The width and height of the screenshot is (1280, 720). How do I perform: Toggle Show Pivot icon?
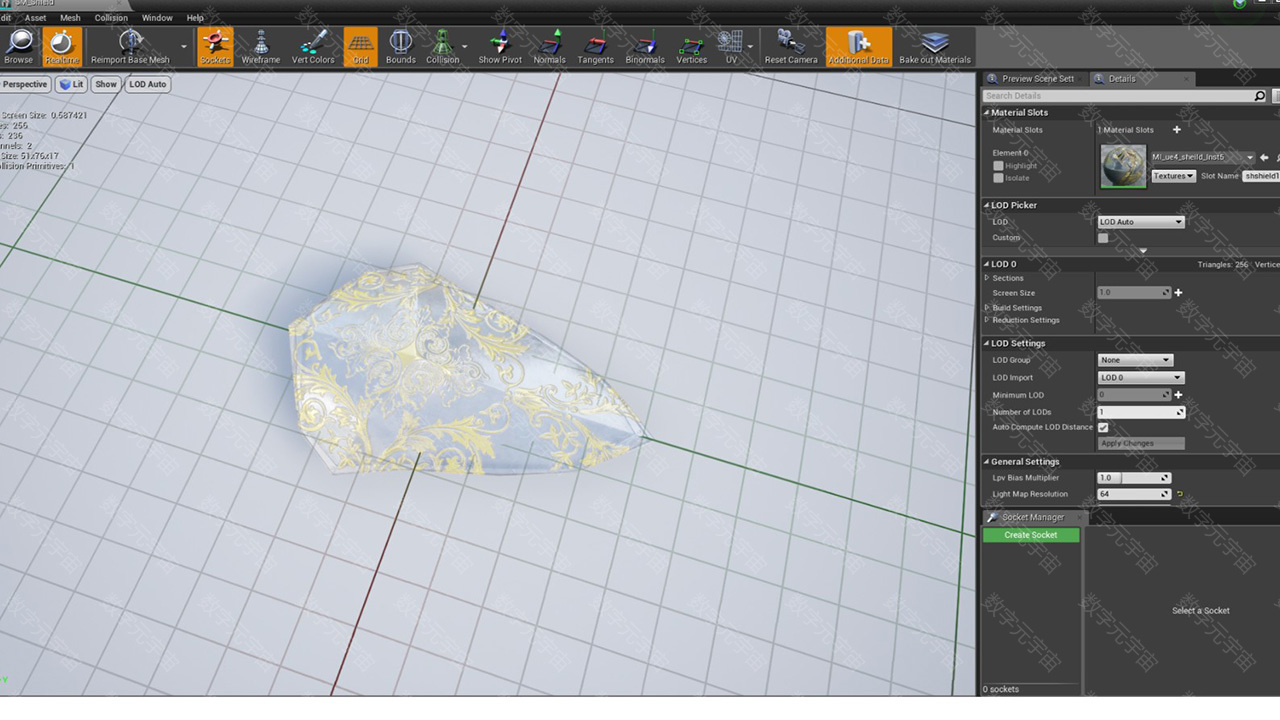[500, 46]
